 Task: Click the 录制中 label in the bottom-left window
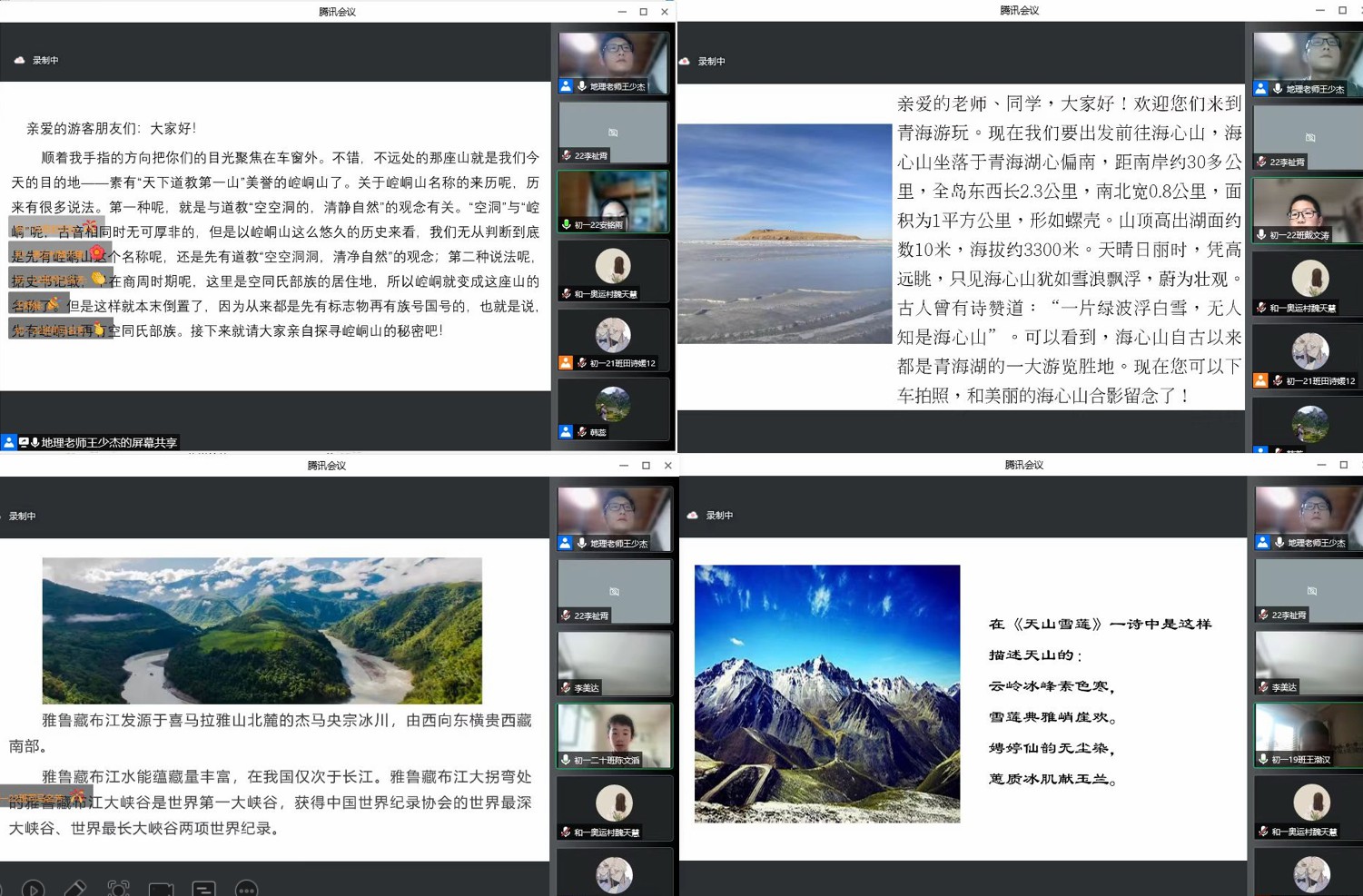click(x=23, y=517)
